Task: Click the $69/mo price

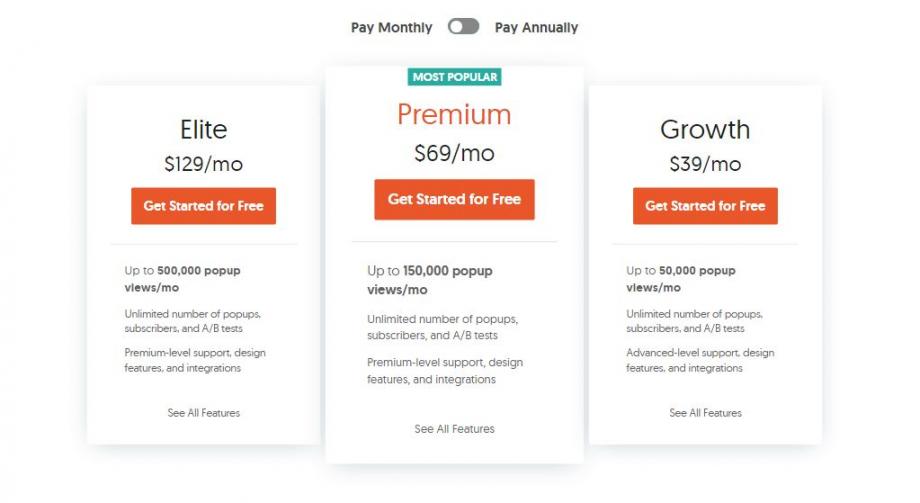Action: click(454, 154)
